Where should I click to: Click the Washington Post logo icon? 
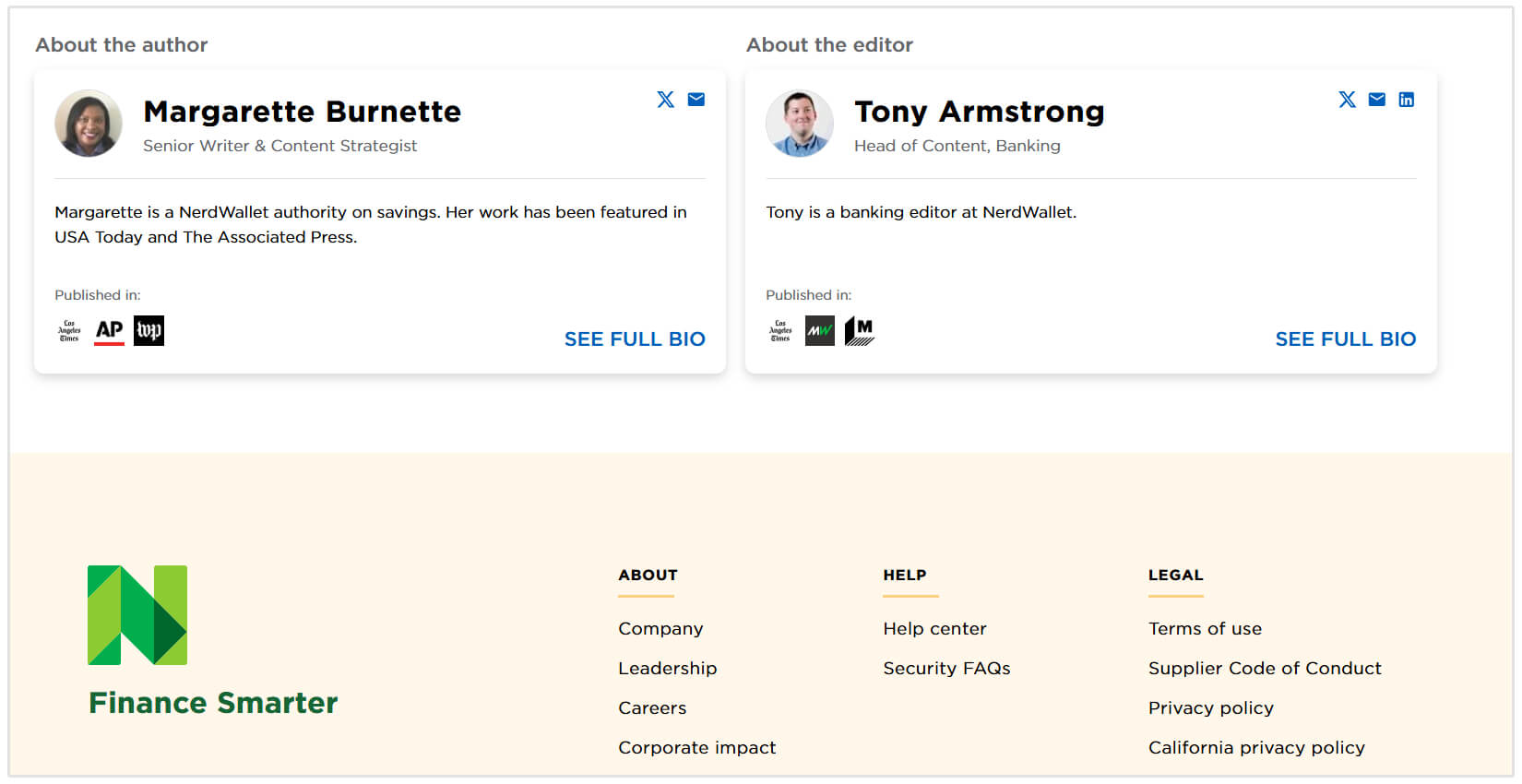pyautogui.click(x=149, y=330)
